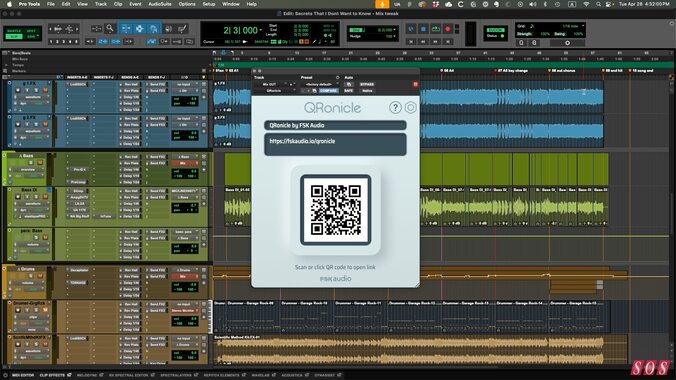Click the 07 A5 key change marker

(x=512, y=70)
